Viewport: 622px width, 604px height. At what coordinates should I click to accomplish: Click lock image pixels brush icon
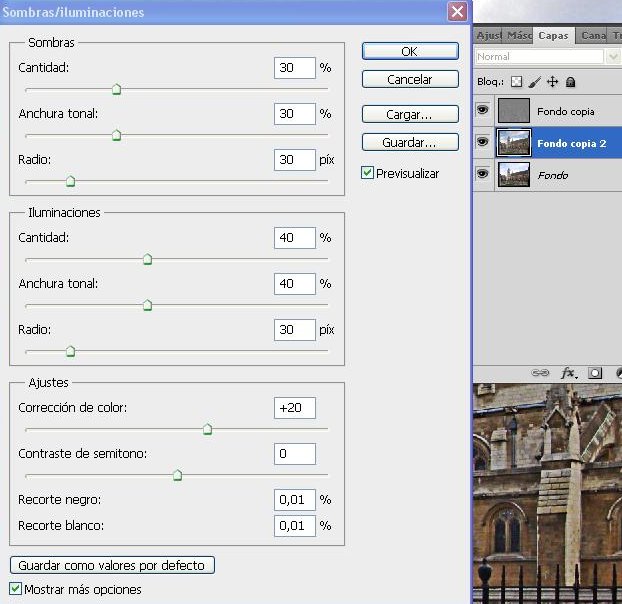pos(535,82)
